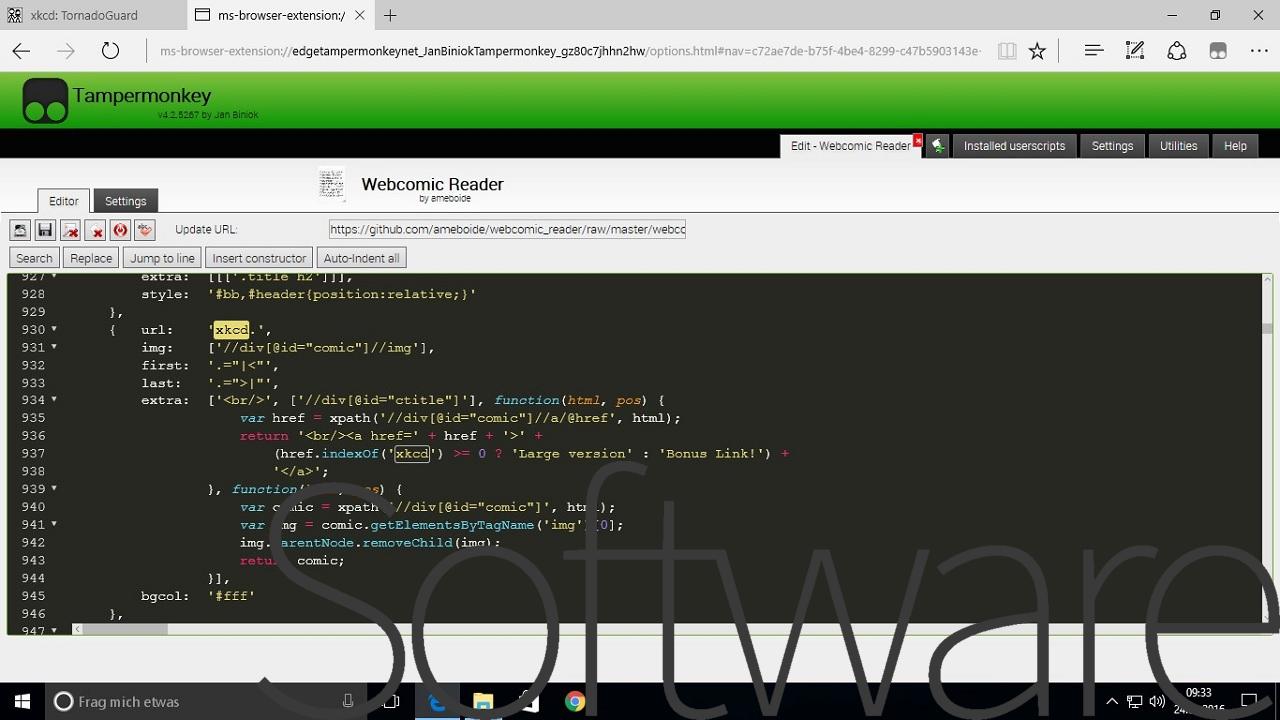This screenshot has width=1280, height=720.
Task: Click the Search button
Action: [x=34, y=258]
